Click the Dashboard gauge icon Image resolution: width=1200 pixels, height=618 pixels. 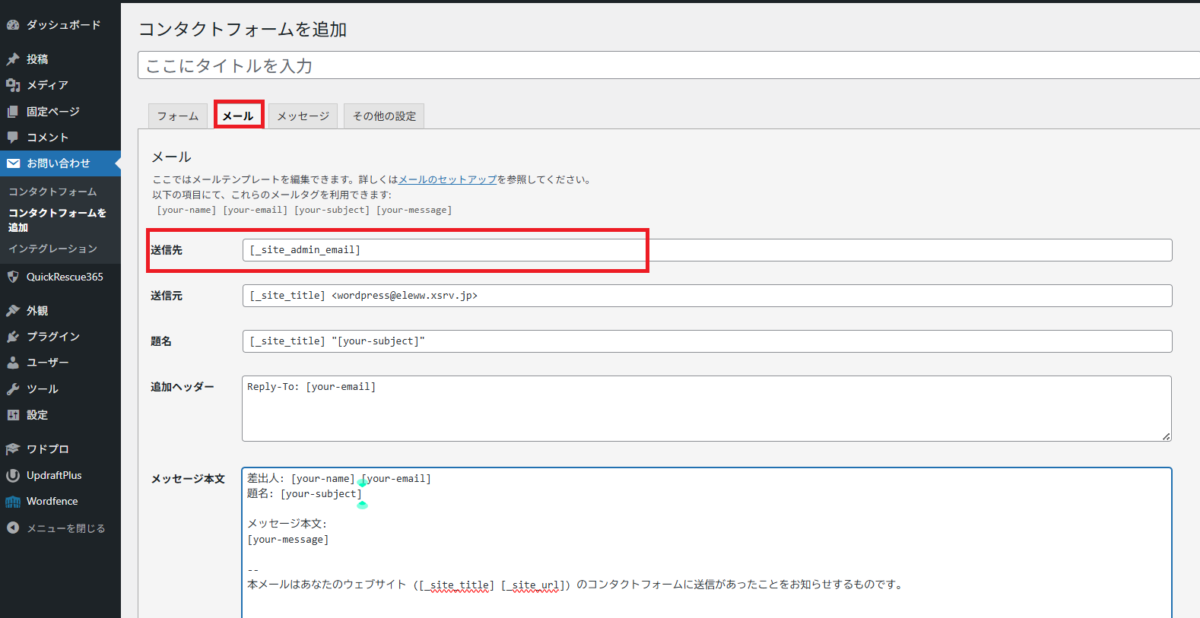pos(13,25)
